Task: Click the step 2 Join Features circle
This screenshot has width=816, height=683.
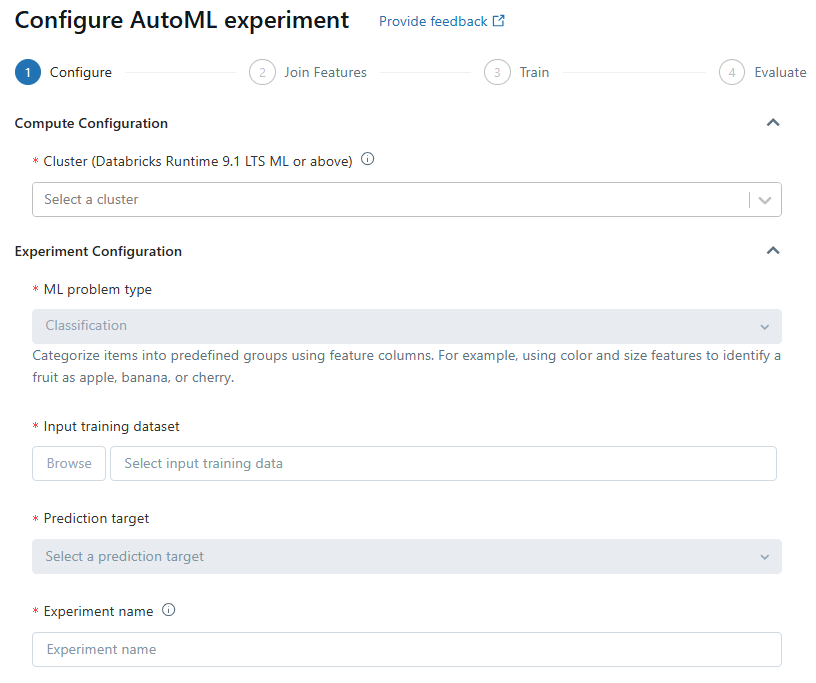Action: (x=262, y=72)
